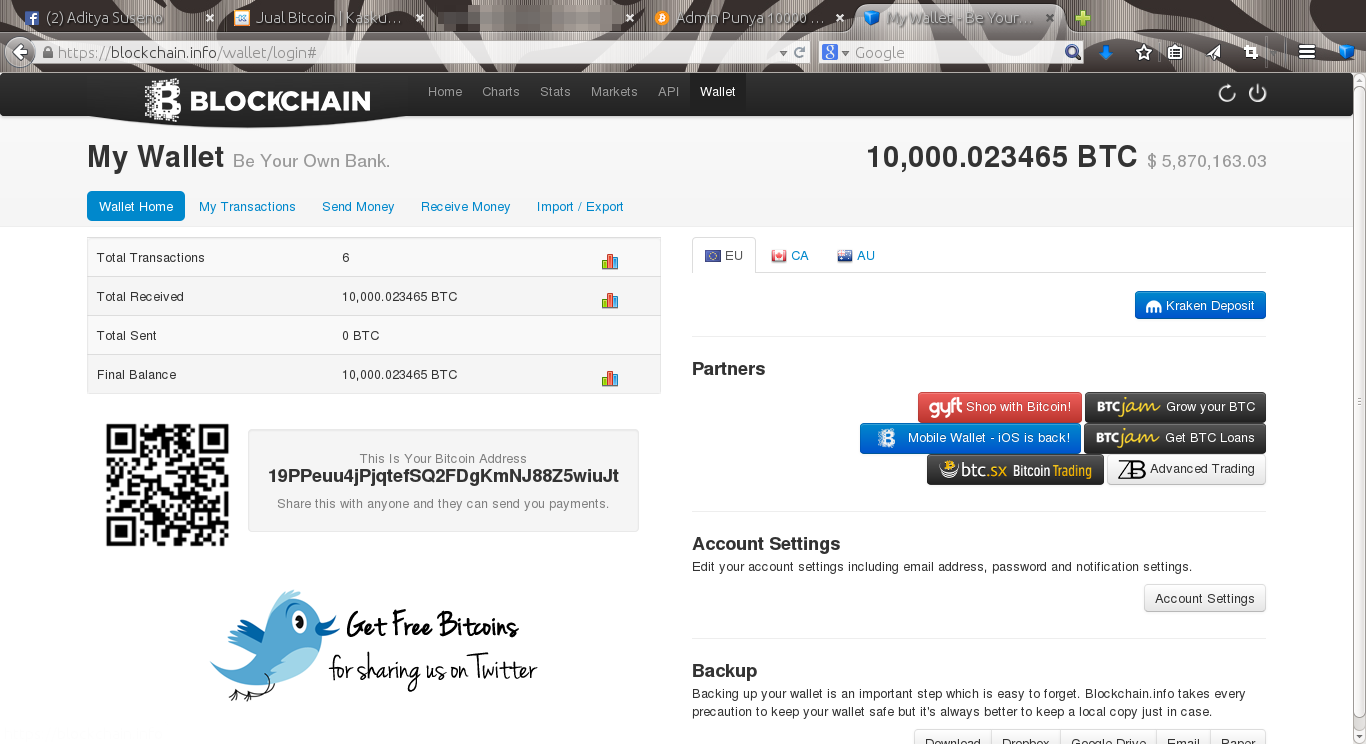This screenshot has height=744, width=1366.
Task: Open a new tab with the green plus
Action: [x=1083, y=18]
